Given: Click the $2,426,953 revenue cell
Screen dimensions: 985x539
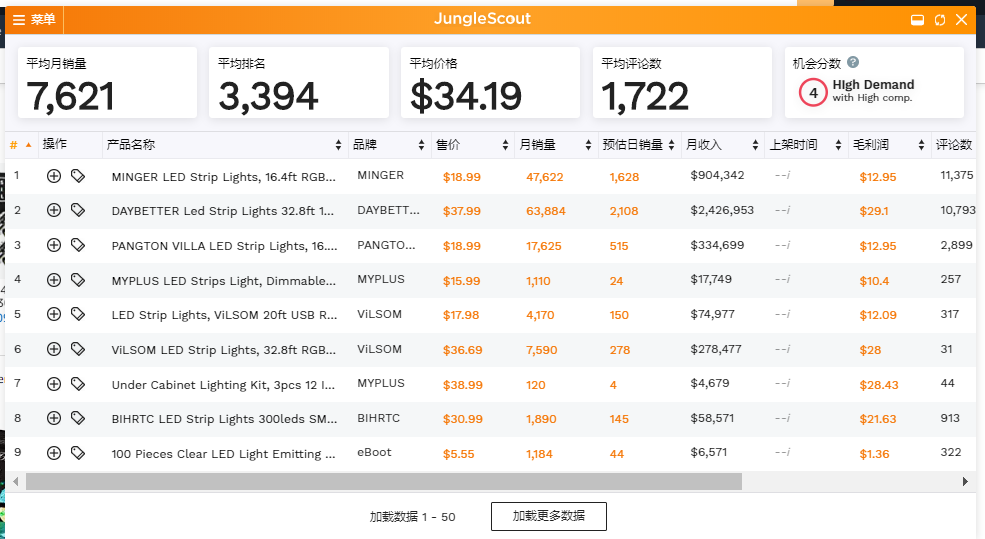Looking at the screenshot, I should point(722,210).
